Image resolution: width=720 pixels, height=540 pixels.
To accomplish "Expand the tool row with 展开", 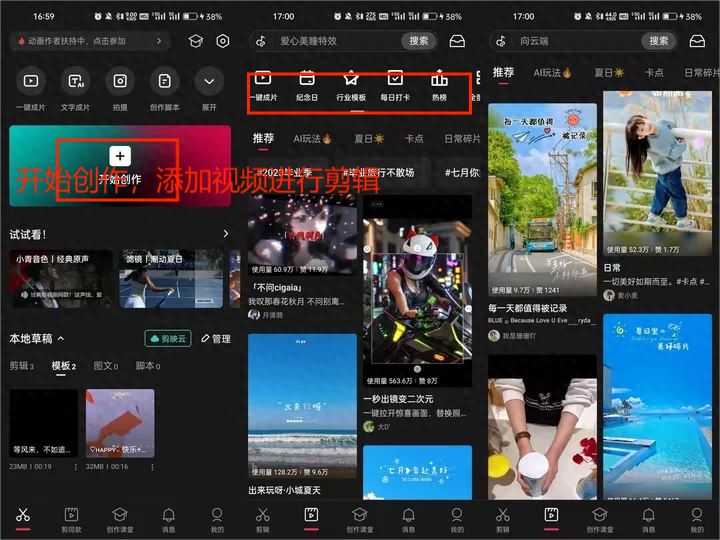I will [x=208, y=82].
